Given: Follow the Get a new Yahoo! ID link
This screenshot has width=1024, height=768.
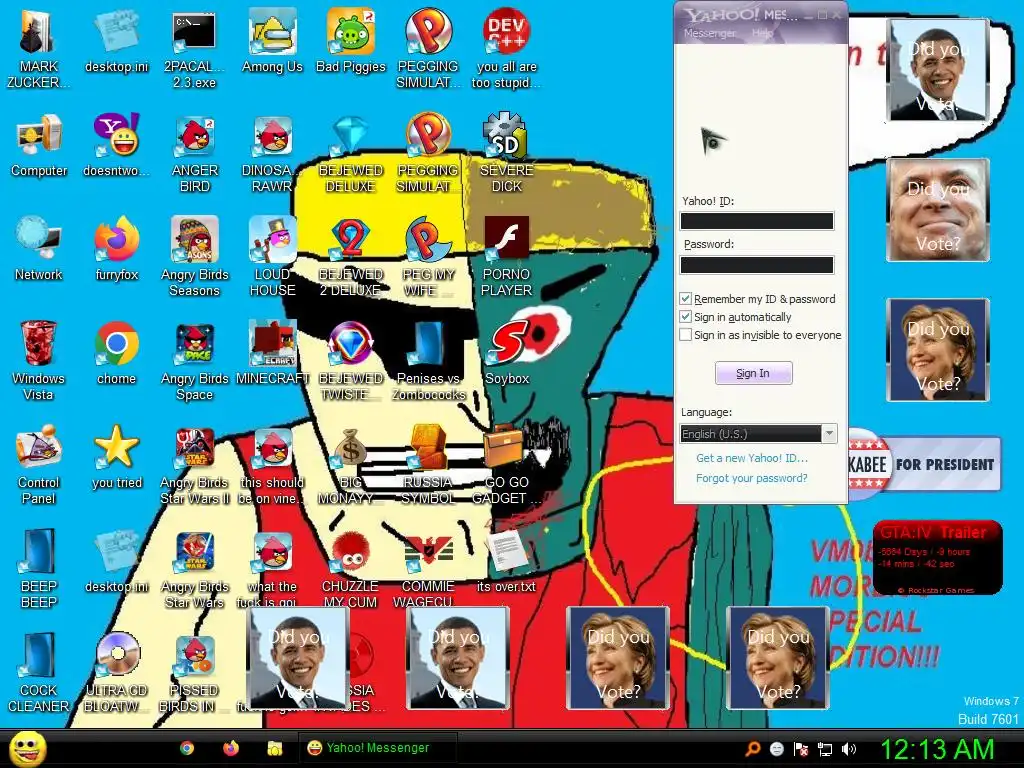Looking at the screenshot, I should [x=752, y=458].
